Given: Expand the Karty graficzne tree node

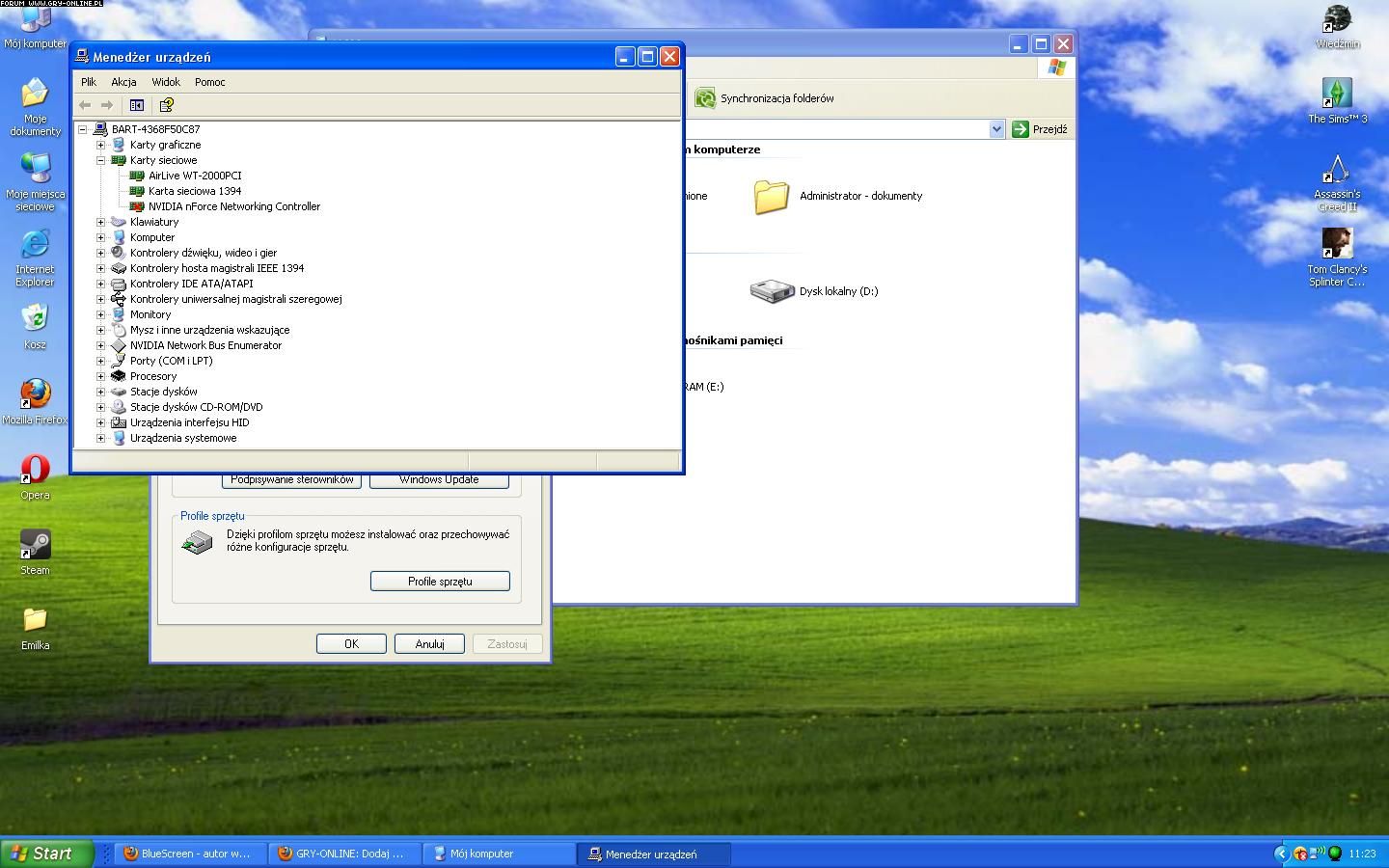Looking at the screenshot, I should coord(100,145).
